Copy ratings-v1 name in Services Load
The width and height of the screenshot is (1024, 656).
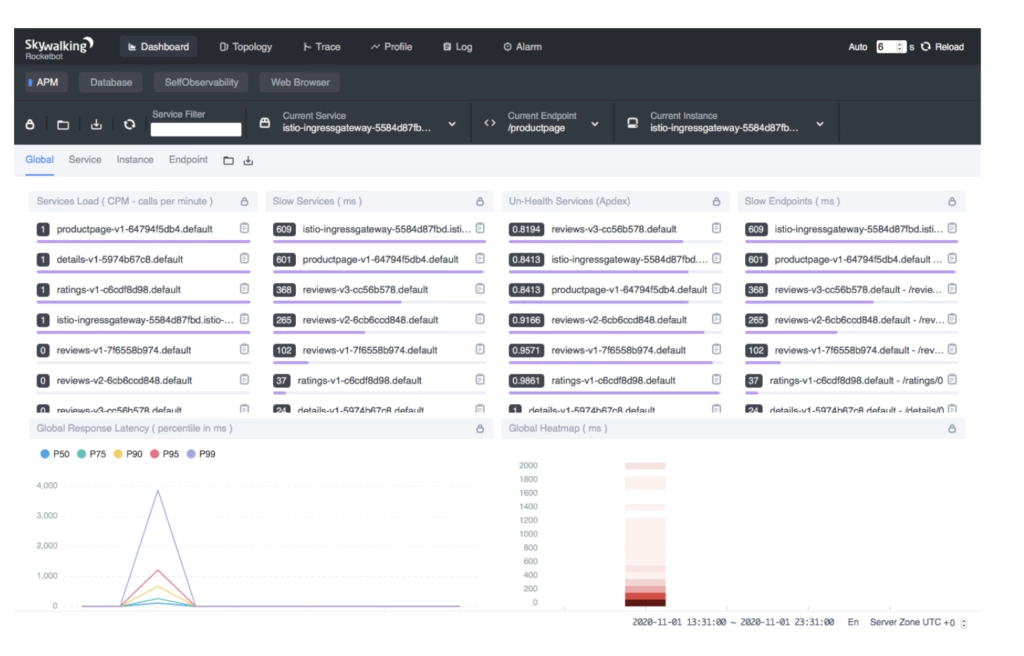point(244,289)
